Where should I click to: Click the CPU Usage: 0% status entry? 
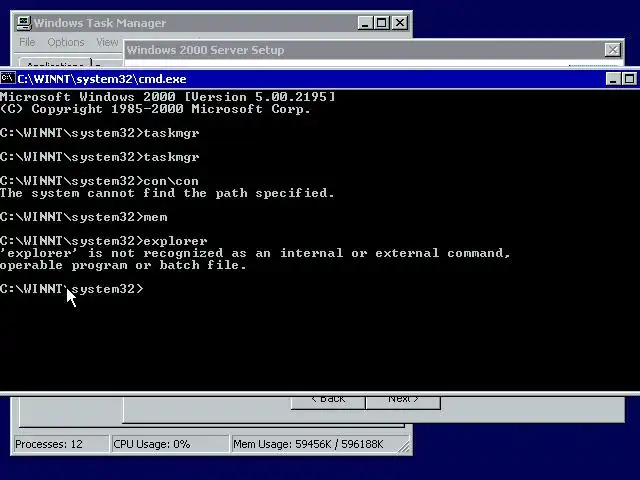[x=170, y=444]
